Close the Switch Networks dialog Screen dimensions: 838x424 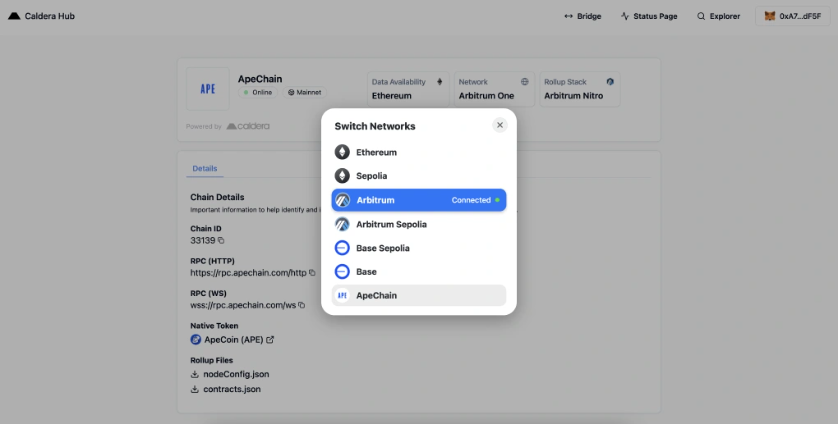(x=500, y=125)
